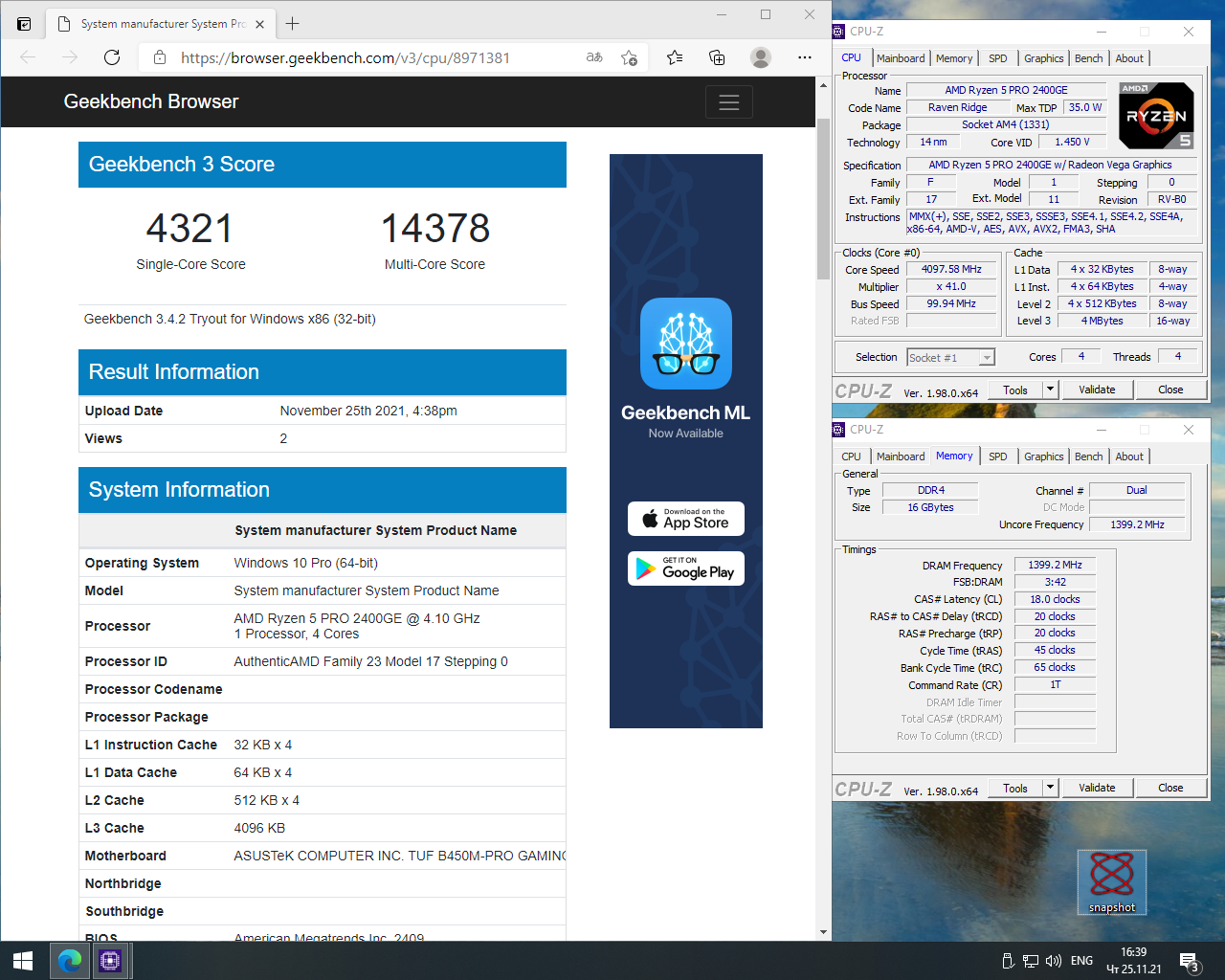The height and width of the screenshot is (980, 1225).
Task: Click the Windows 10 Pro (64-bit) cell
Action: click(x=306, y=563)
